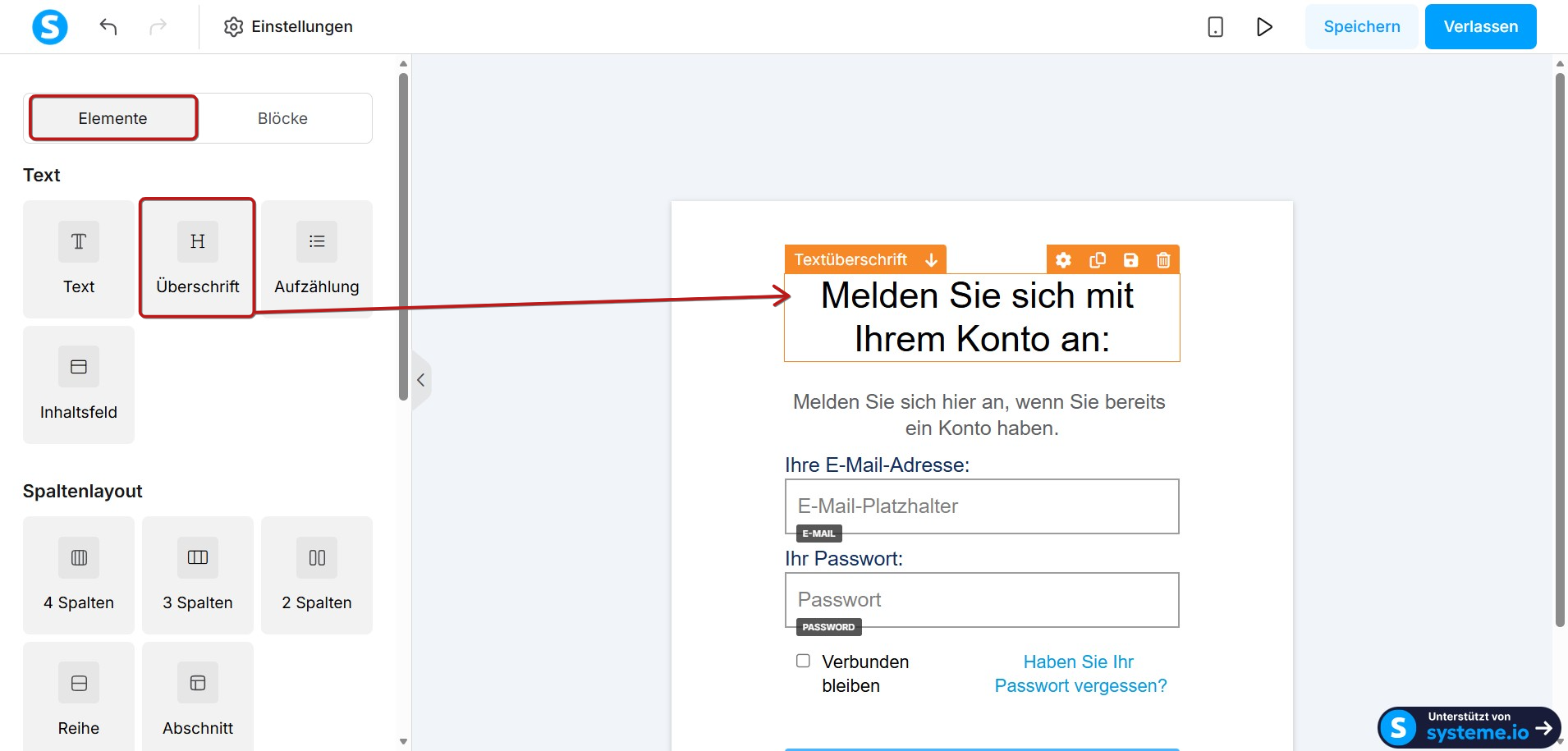Select the Elemente tab
This screenshot has height=751, width=1568.
113,118
